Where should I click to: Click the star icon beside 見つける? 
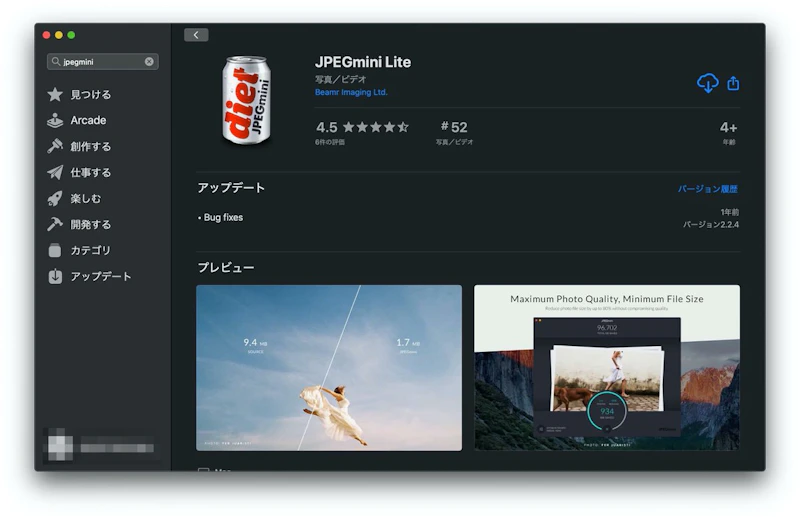point(55,94)
